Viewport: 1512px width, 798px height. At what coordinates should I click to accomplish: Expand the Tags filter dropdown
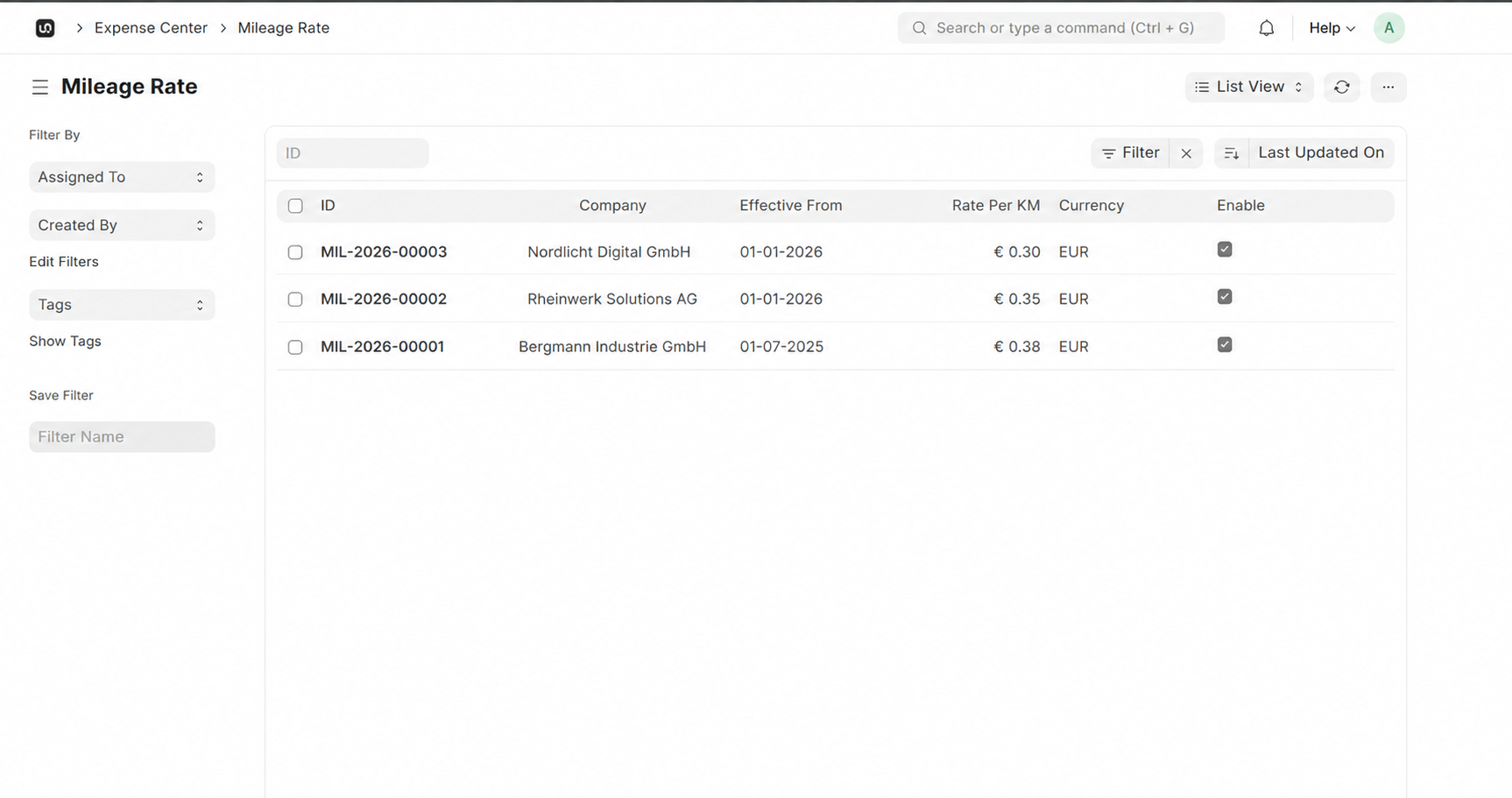pos(122,305)
